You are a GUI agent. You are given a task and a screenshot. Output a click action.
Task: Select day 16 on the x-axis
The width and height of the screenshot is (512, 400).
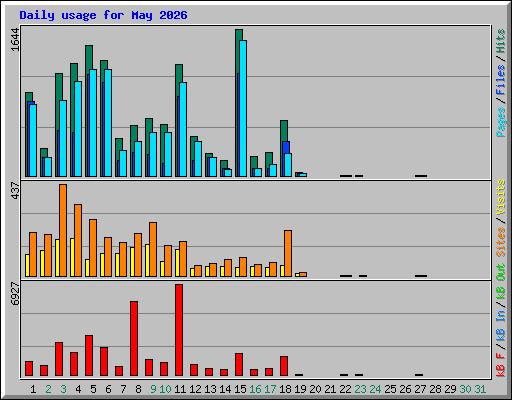[255, 389]
